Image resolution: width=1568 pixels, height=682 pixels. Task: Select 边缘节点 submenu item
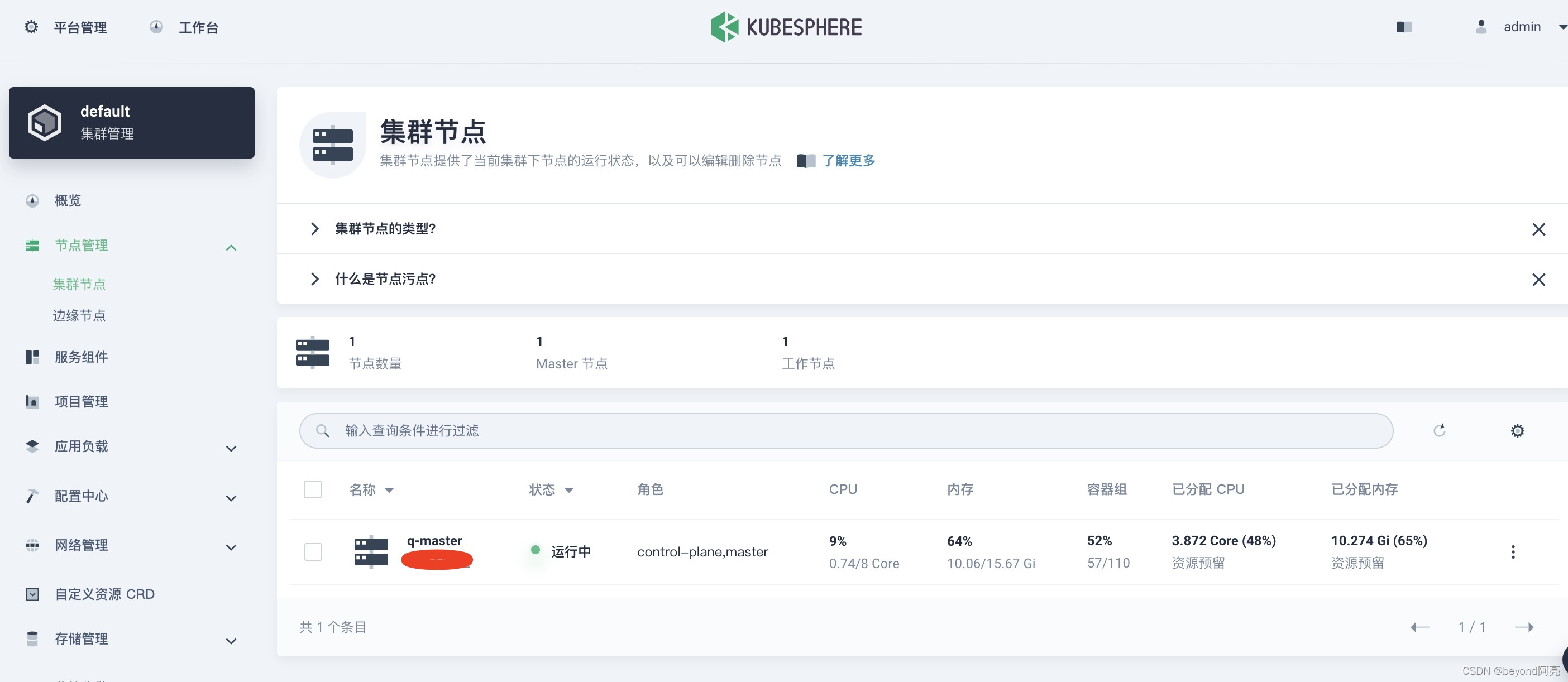[79, 315]
